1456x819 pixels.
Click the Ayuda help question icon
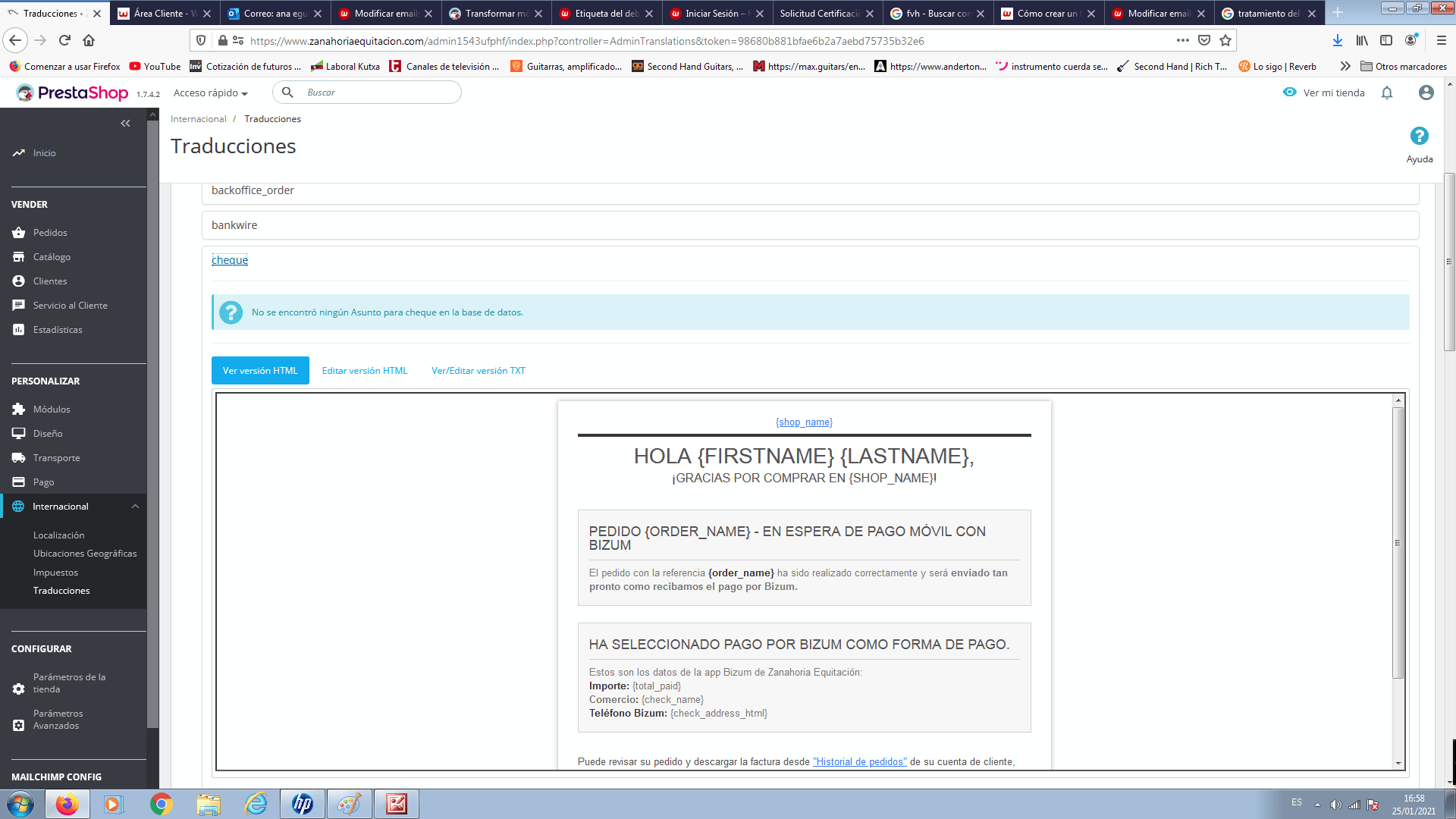(x=1419, y=136)
